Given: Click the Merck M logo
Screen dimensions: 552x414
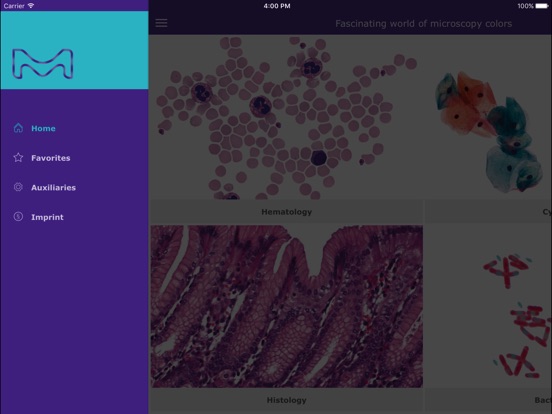Looking at the screenshot, I should pyautogui.click(x=43, y=64).
